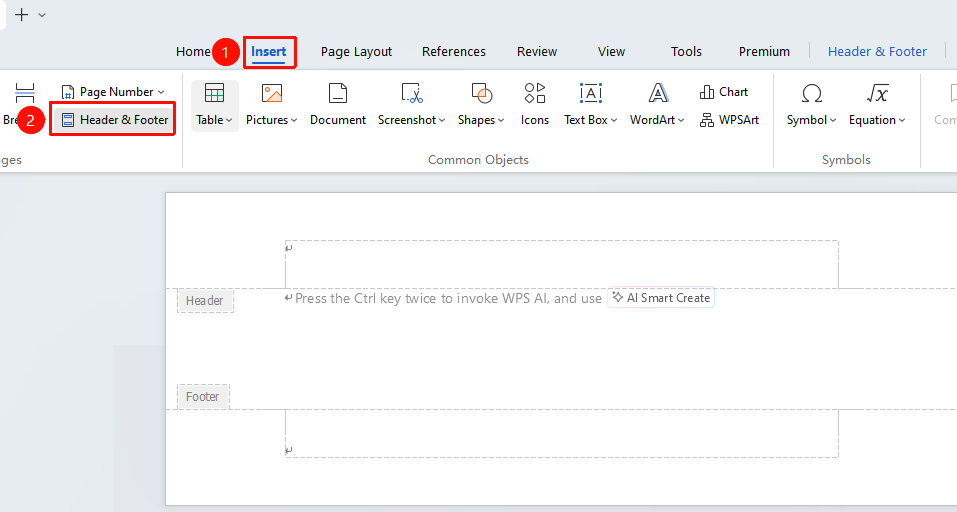
Task: Click the Page Number icon
Action: [x=68, y=92]
